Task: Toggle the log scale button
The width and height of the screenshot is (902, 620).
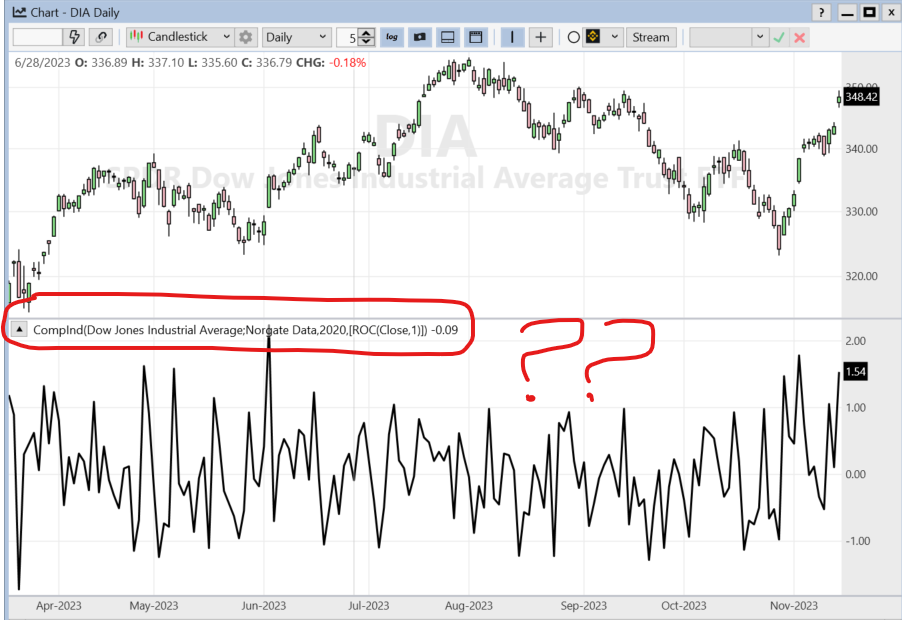Action: pyautogui.click(x=392, y=37)
